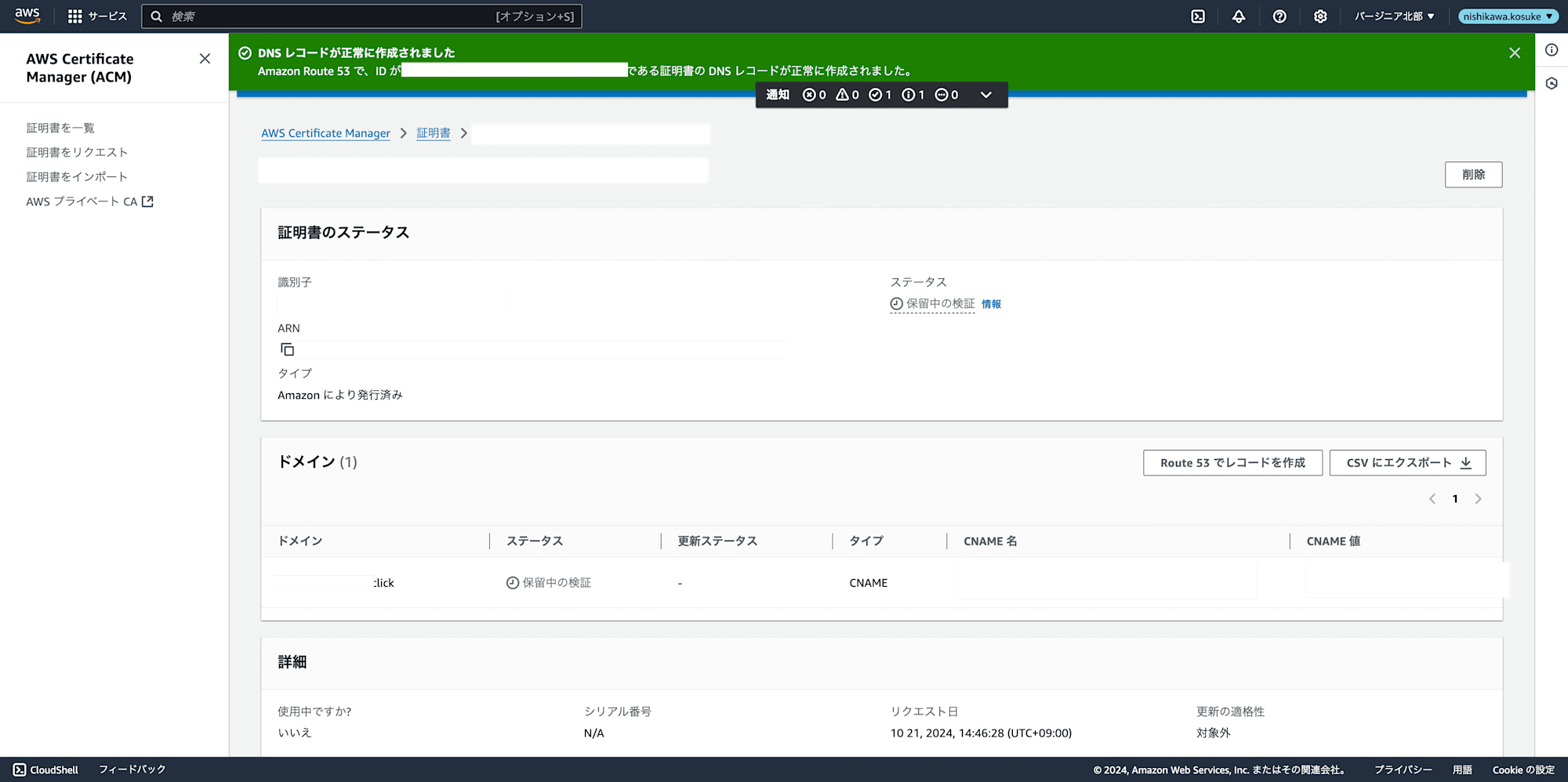Expand the バージニア北部 region dropdown
Screen dimensions: 1568x782
click(x=1395, y=16)
